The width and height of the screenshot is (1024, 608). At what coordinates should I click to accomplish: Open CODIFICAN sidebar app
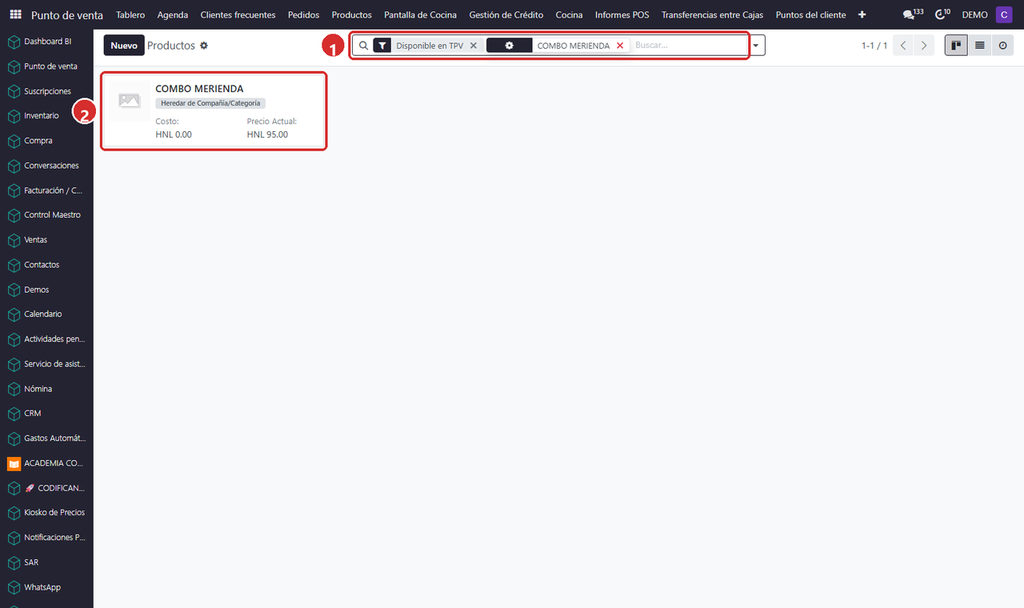(46, 488)
